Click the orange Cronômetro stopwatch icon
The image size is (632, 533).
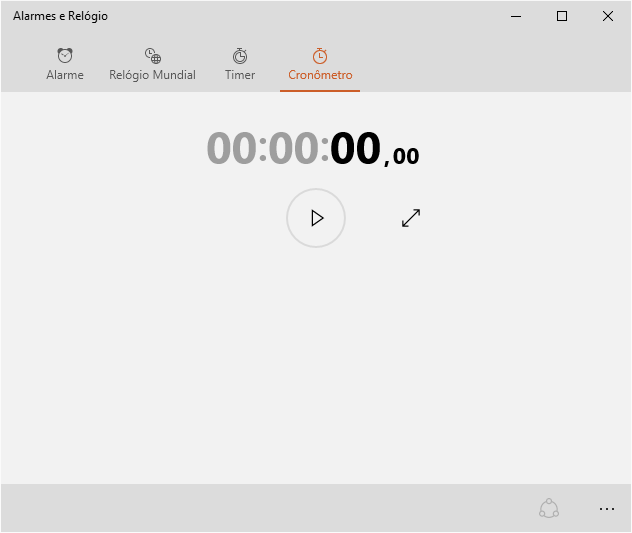pyautogui.click(x=320, y=56)
